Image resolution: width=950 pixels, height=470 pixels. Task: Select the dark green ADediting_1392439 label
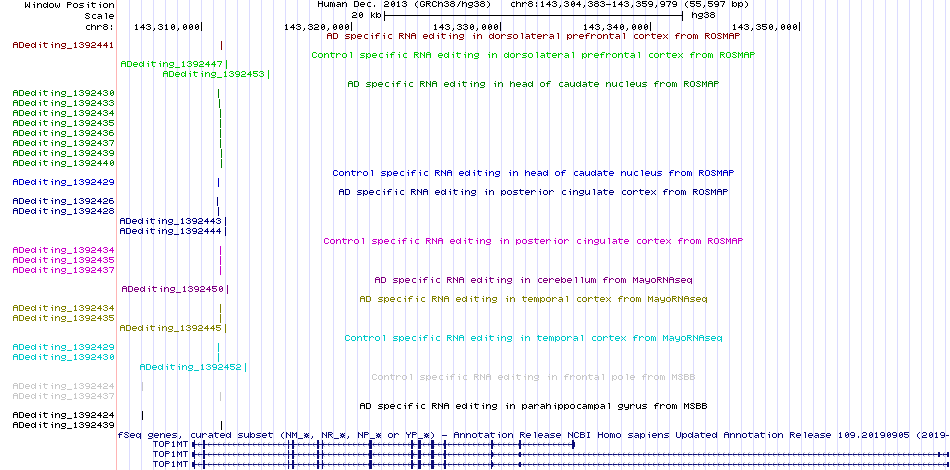[x=63, y=153]
